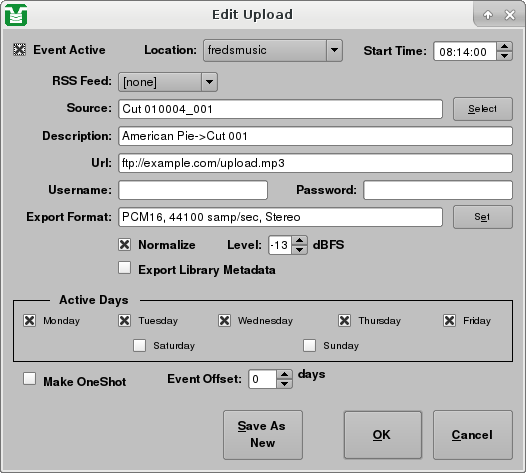Click into the Url input field
Screen dimensions: 526x473
315,163
